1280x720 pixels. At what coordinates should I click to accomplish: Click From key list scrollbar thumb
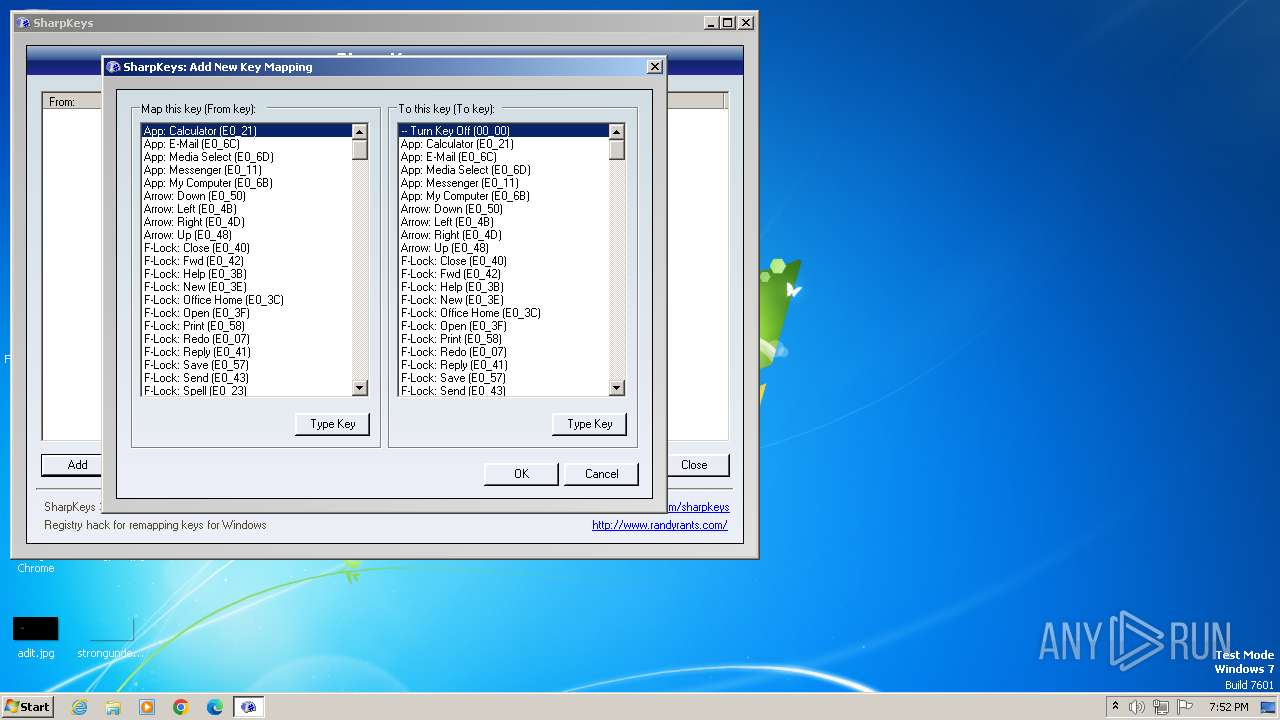[360, 149]
